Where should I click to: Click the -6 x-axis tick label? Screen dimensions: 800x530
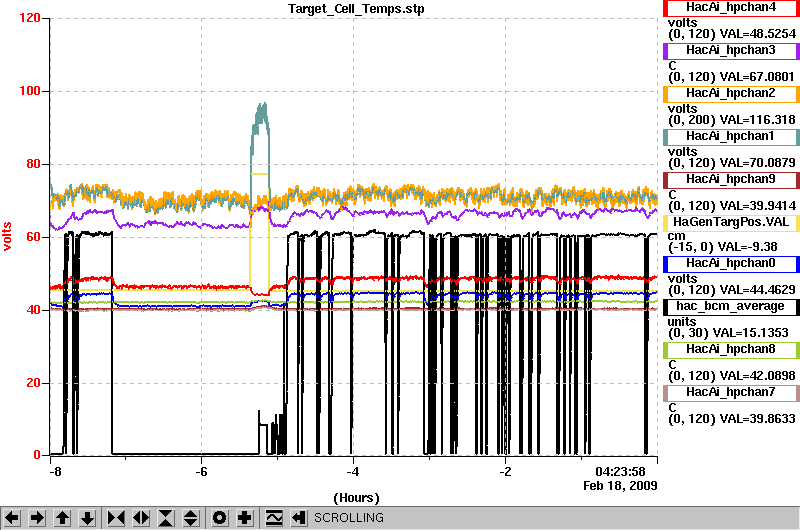201,472
